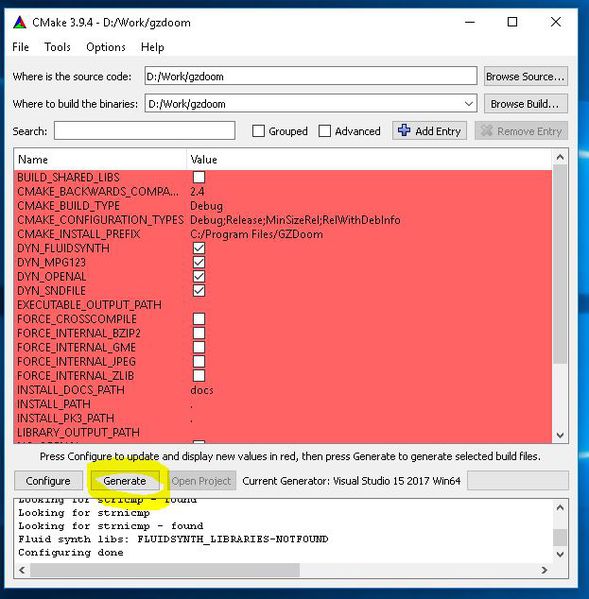Enable FORCE_INTERNAL_JPEG checkbox
Image resolution: width=589 pixels, height=599 pixels.
click(x=199, y=361)
